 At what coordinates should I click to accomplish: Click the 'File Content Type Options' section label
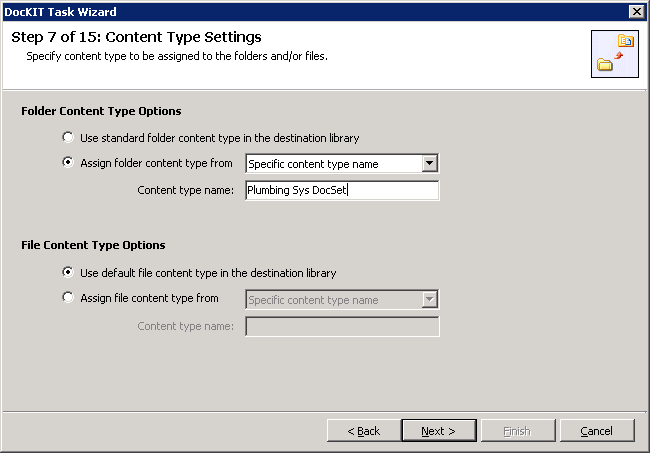tap(93, 245)
